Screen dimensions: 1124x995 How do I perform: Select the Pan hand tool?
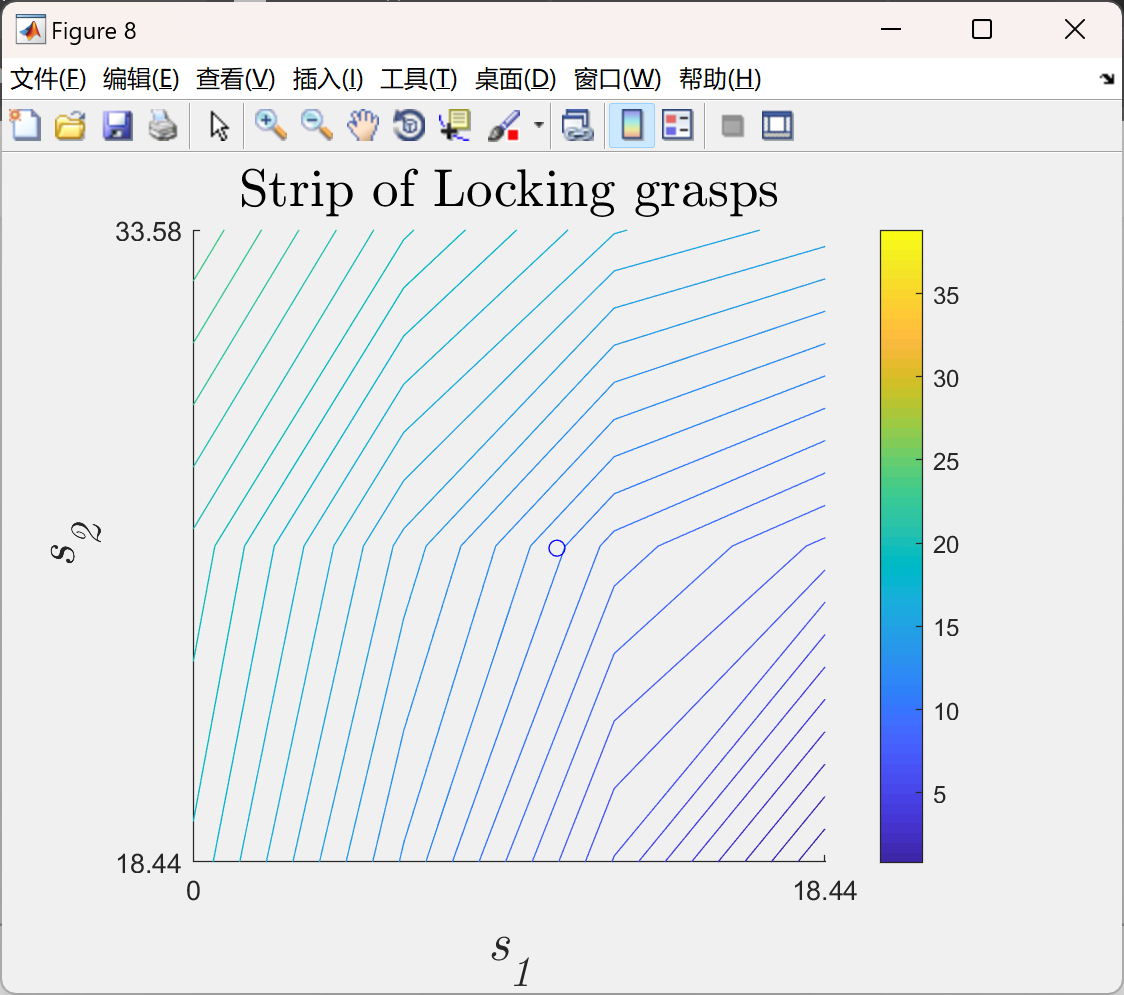click(363, 125)
